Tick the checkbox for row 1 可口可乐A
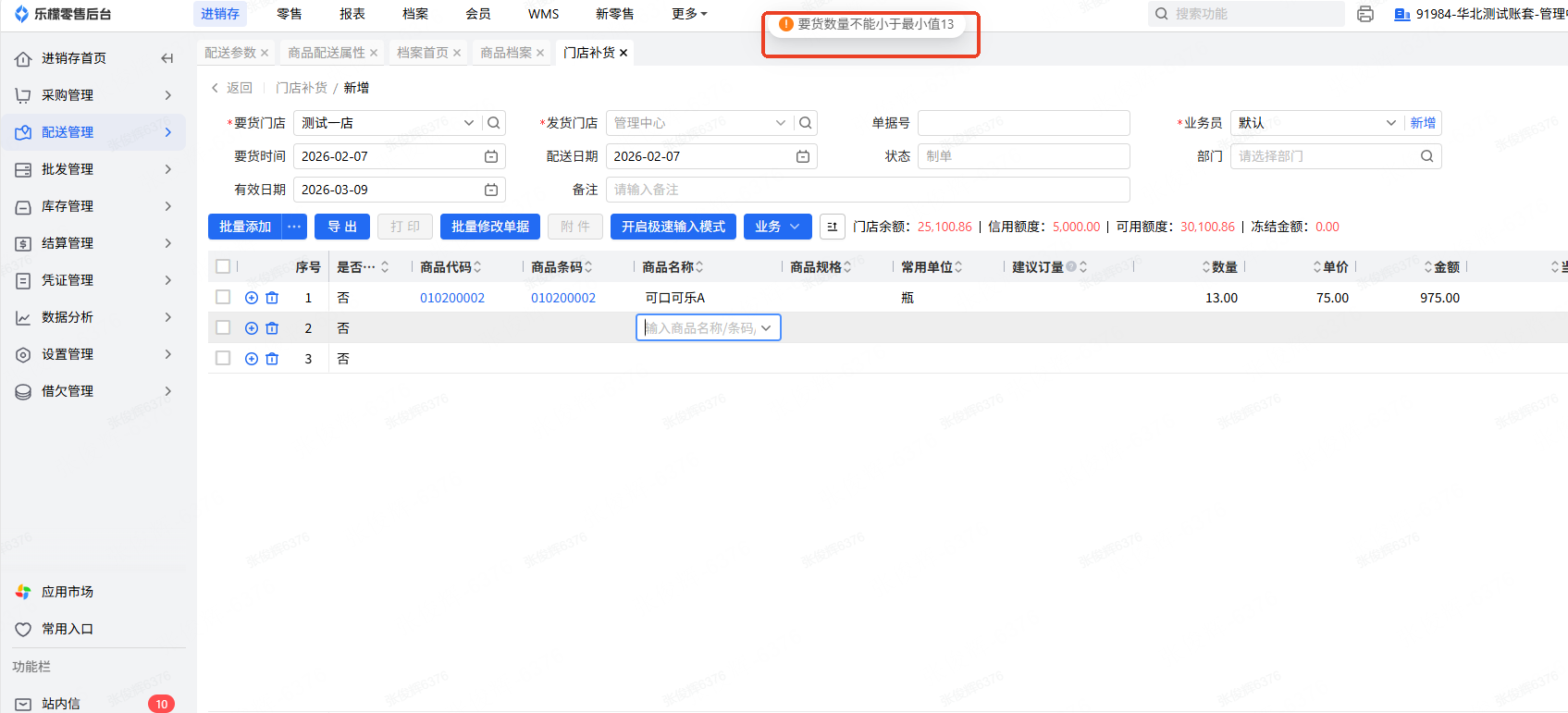The width and height of the screenshot is (1568, 713). point(223,298)
